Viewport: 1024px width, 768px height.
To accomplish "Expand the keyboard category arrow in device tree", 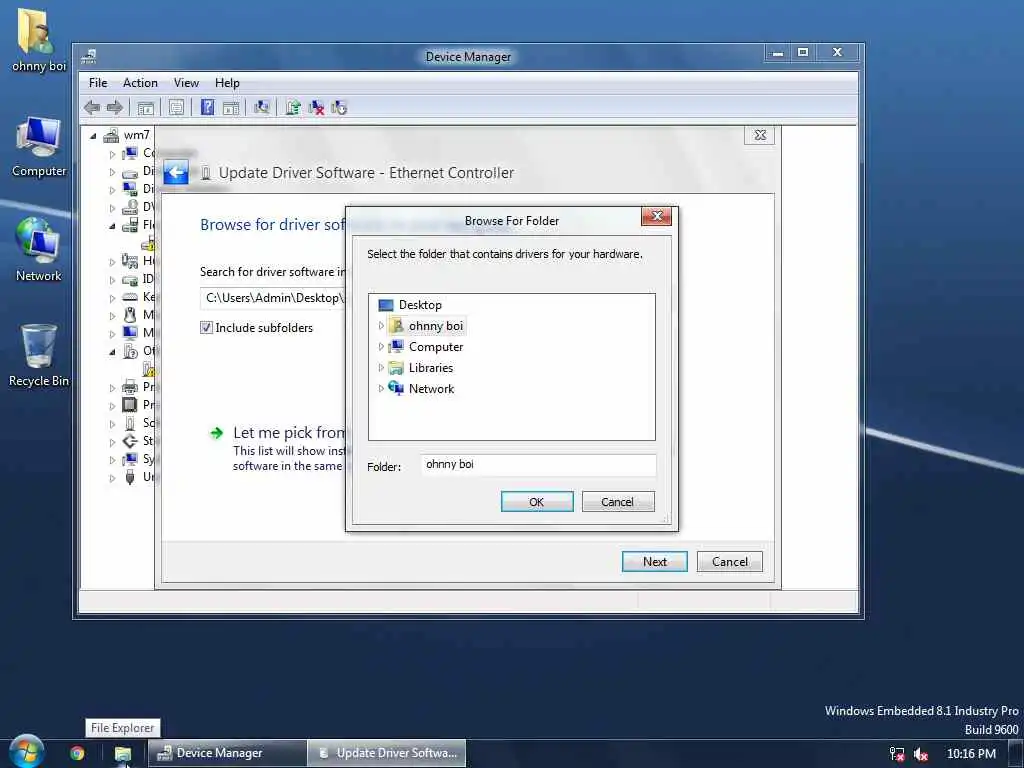I will point(112,298).
